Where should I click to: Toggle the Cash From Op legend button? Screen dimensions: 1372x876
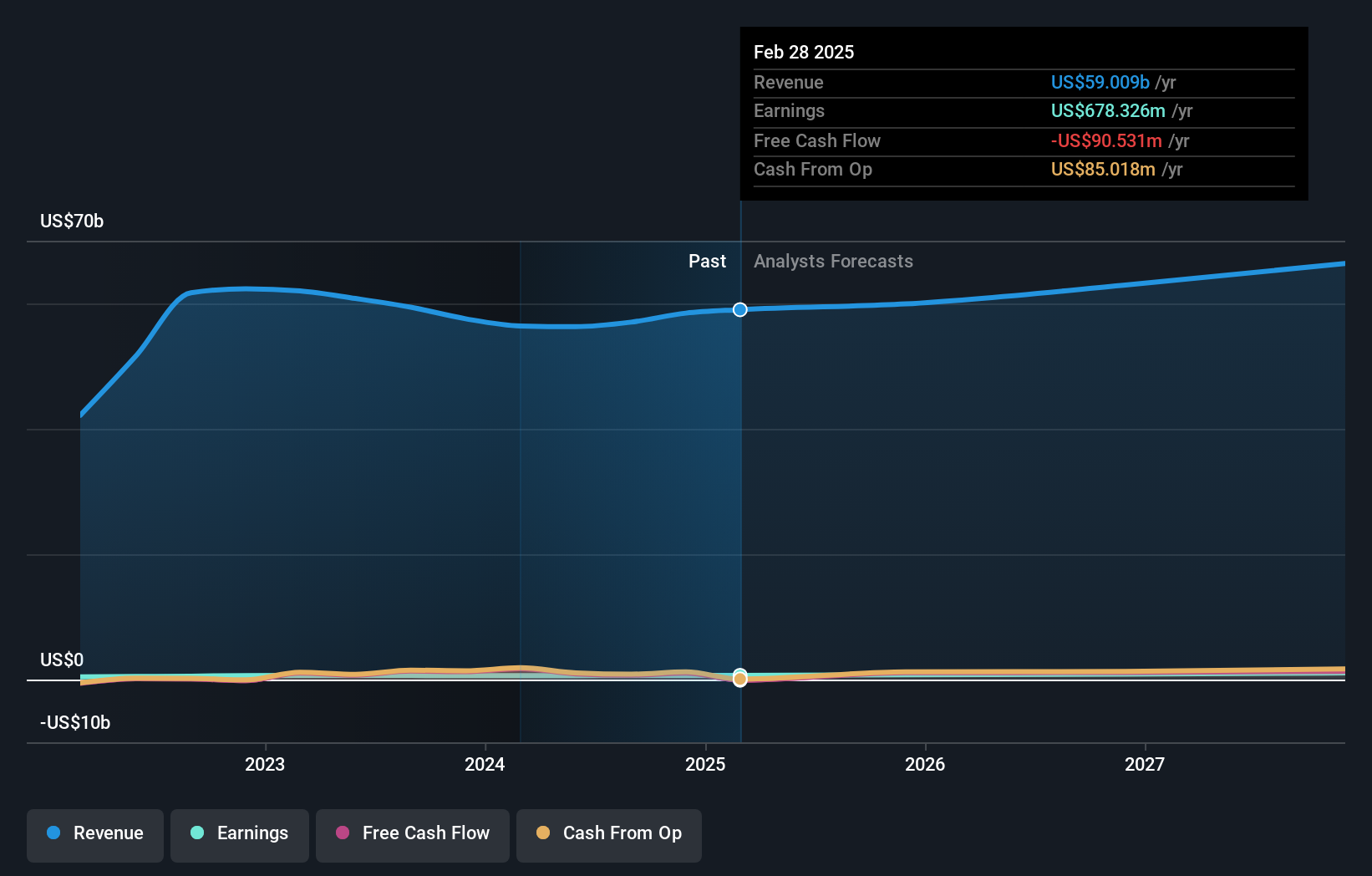click(609, 835)
